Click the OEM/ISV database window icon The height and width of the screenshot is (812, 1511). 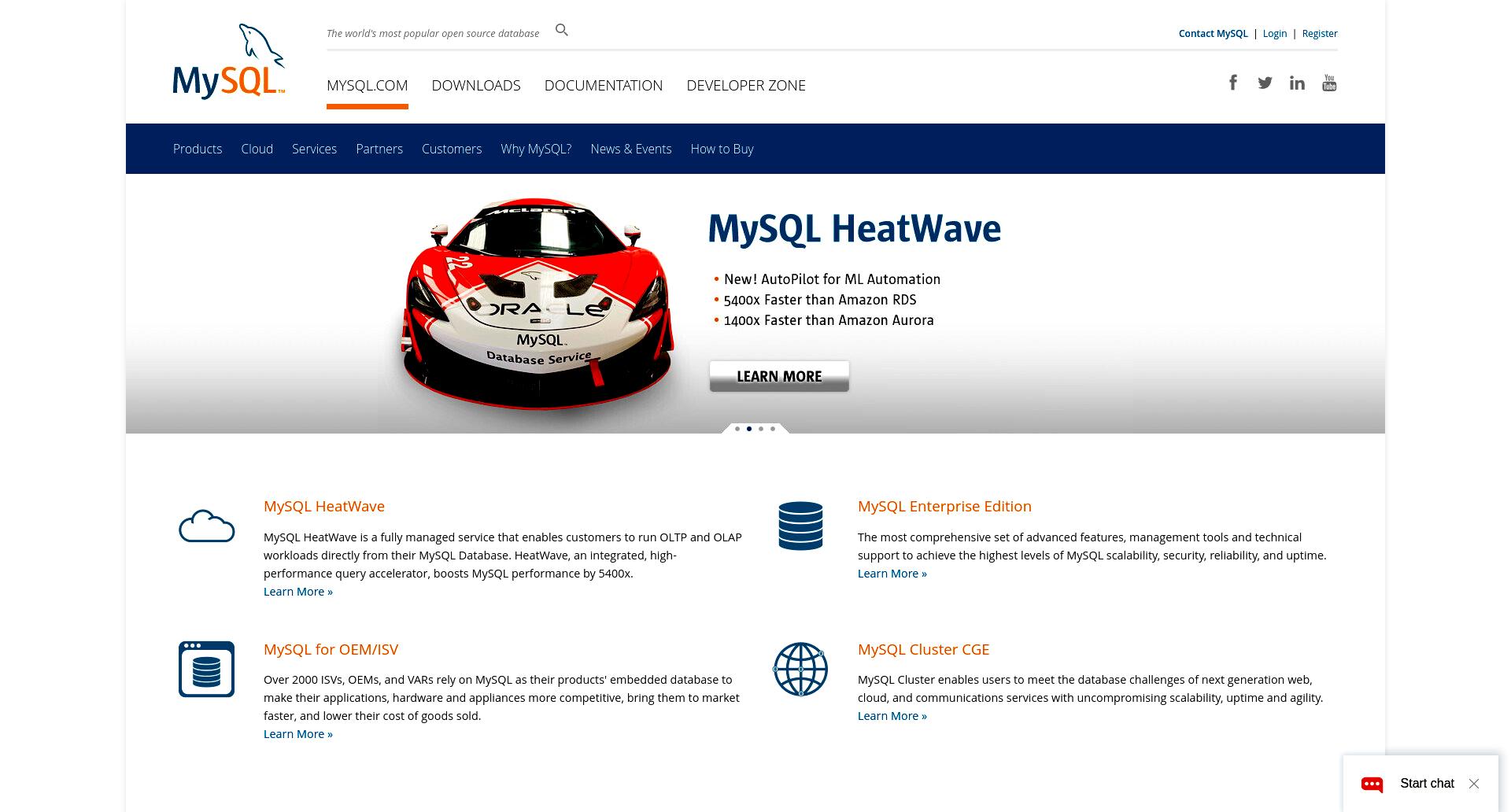[x=206, y=669]
